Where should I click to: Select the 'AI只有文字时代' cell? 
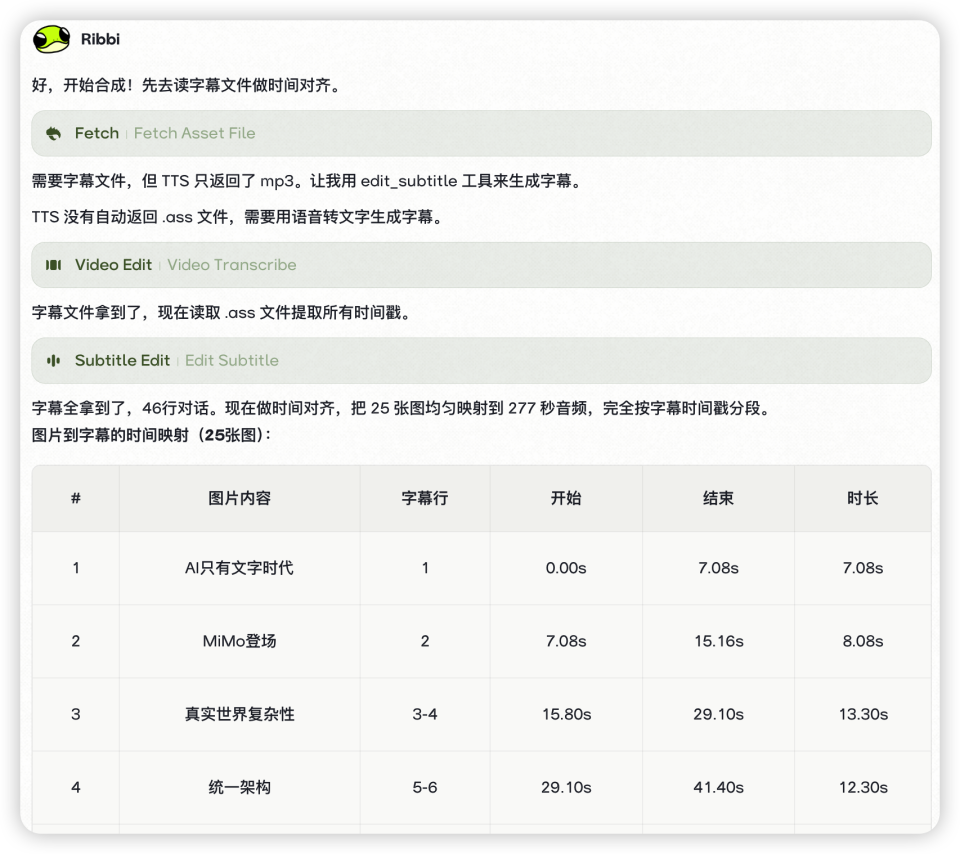click(x=239, y=567)
